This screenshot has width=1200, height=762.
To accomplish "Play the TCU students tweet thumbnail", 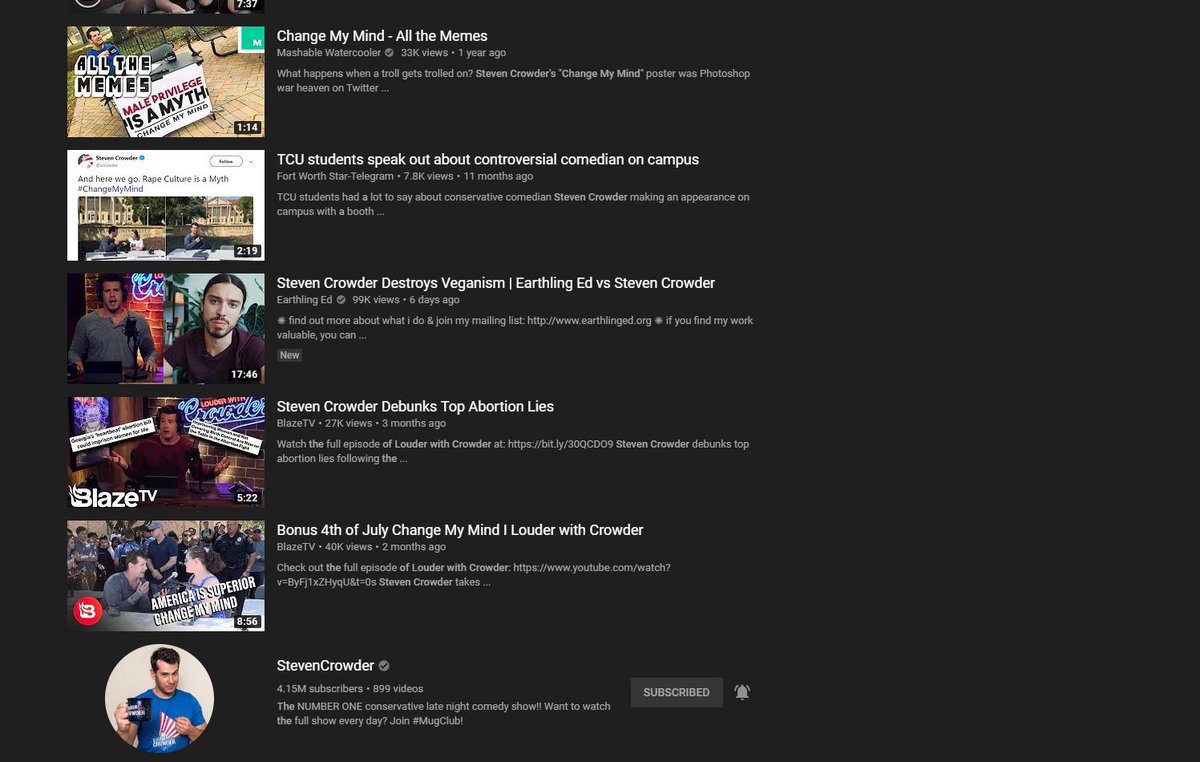I will tap(166, 205).
